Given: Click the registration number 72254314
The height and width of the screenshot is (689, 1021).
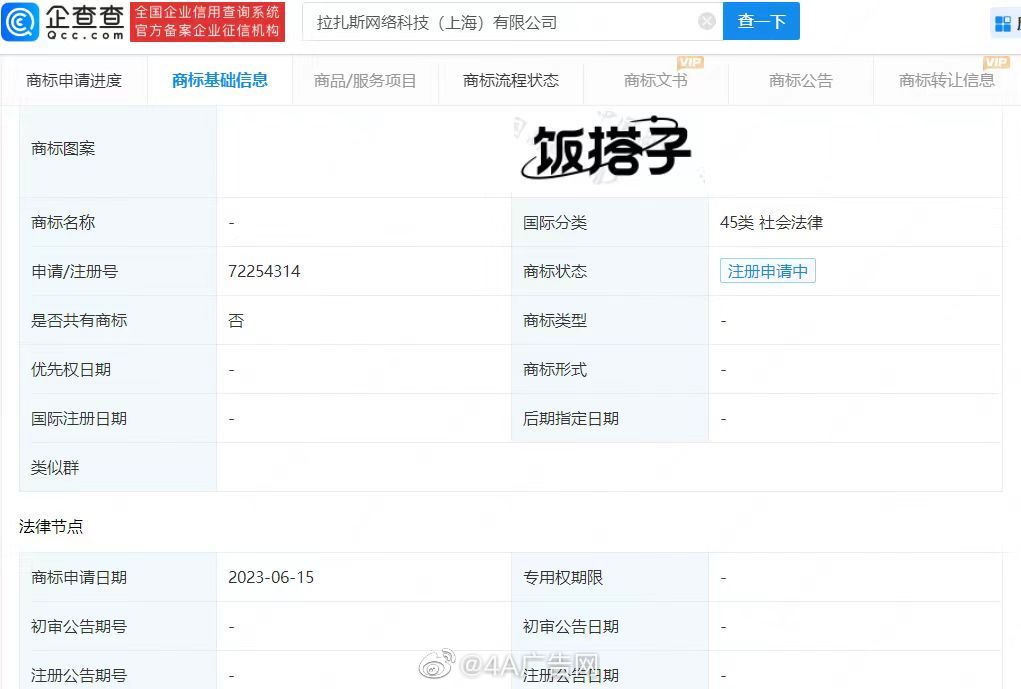Looking at the screenshot, I should point(264,271).
